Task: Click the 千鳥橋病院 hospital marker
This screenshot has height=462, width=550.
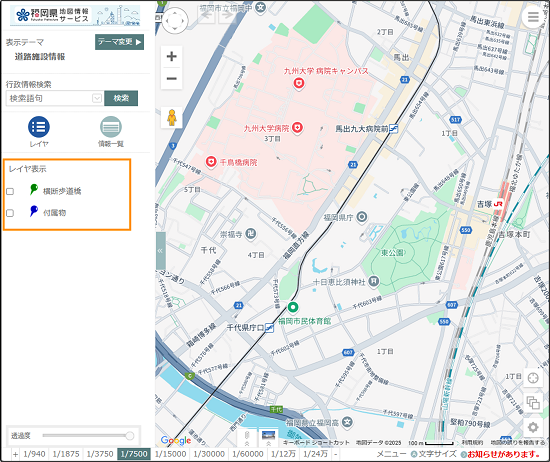Action: click(x=210, y=162)
